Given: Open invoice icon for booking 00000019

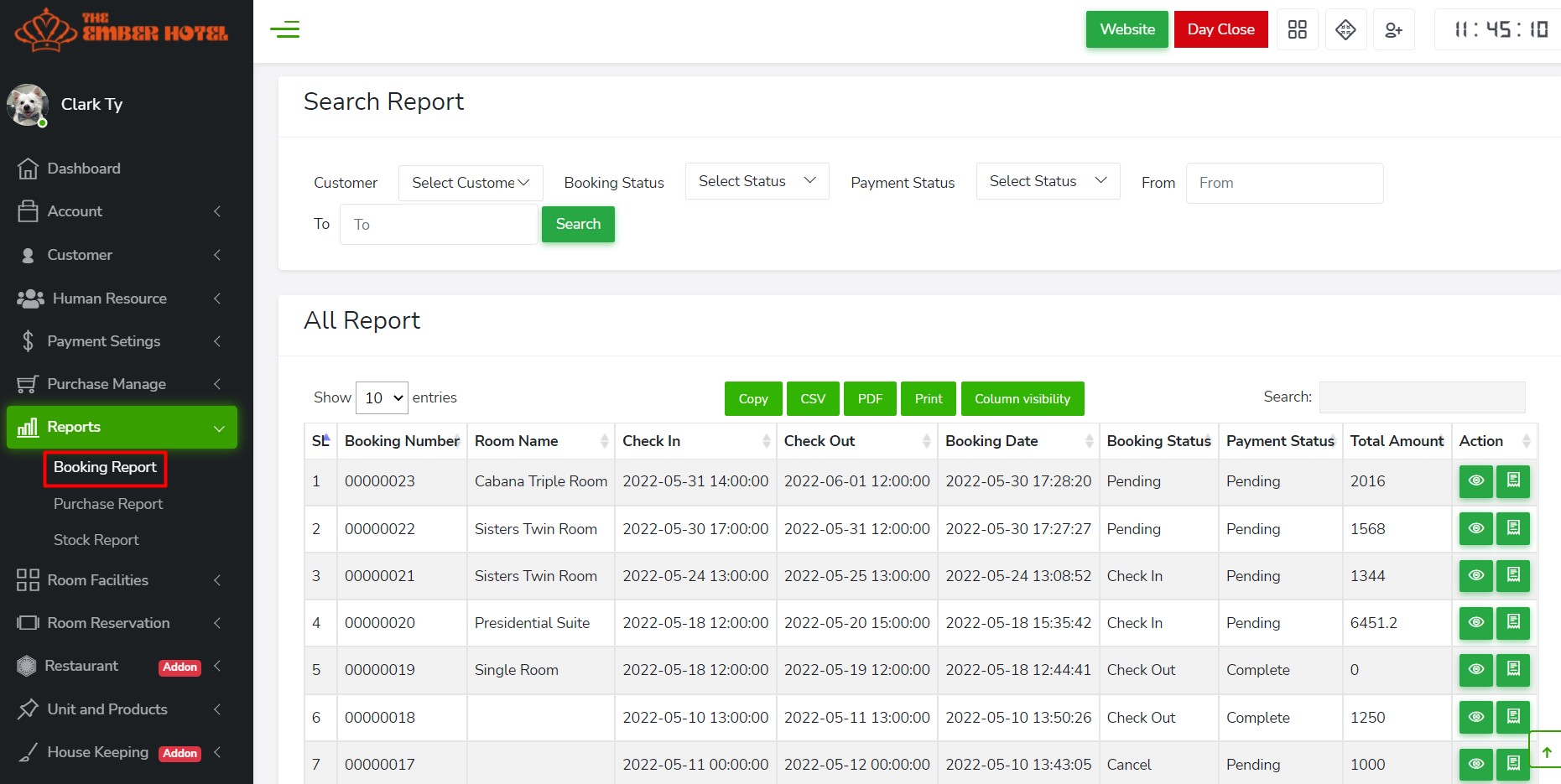Looking at the screenshot, I should (x=1513, y=670).
